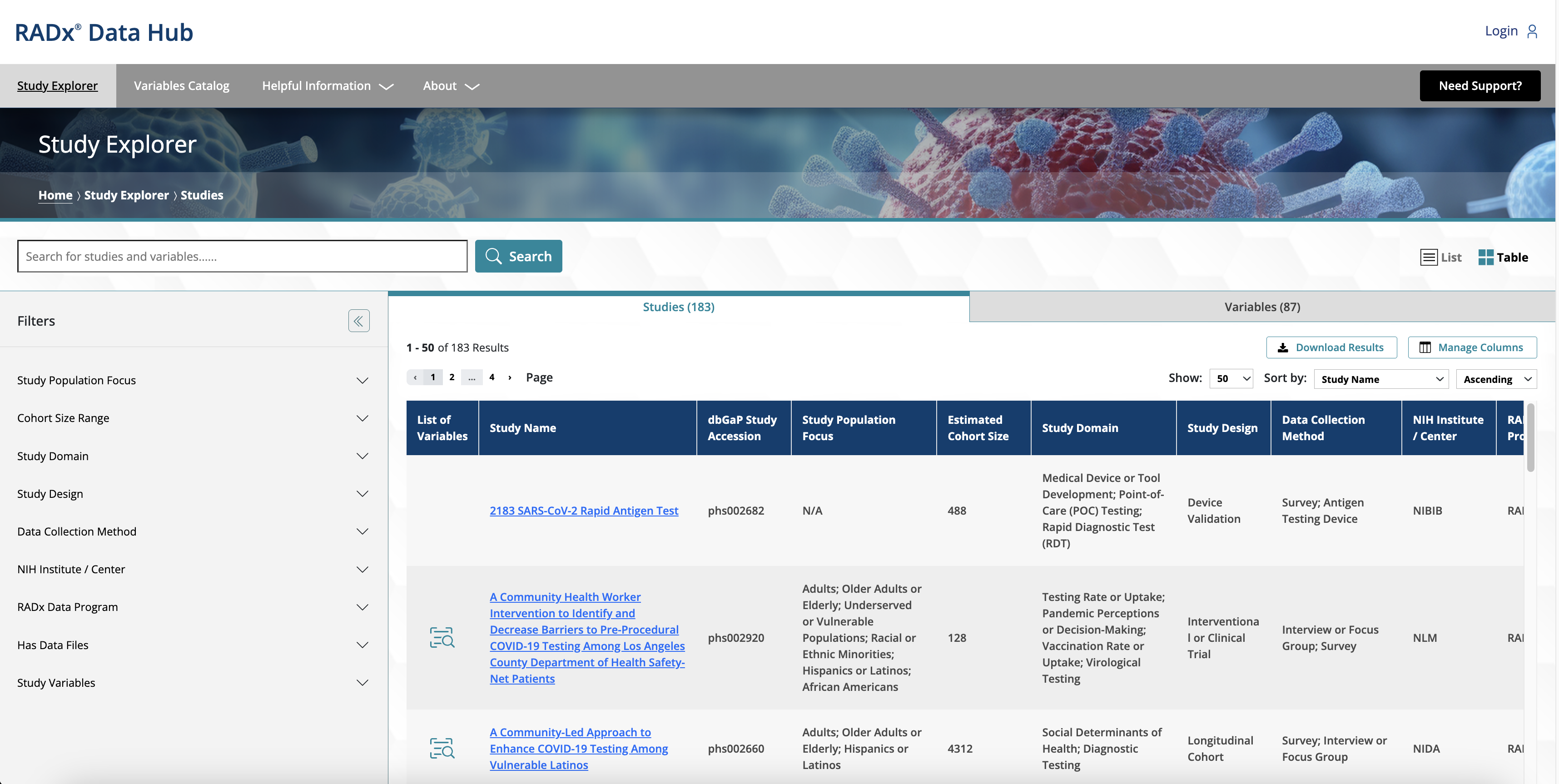
Task: Open the Show 50 results dropdown
Action: coord(1231,379)
